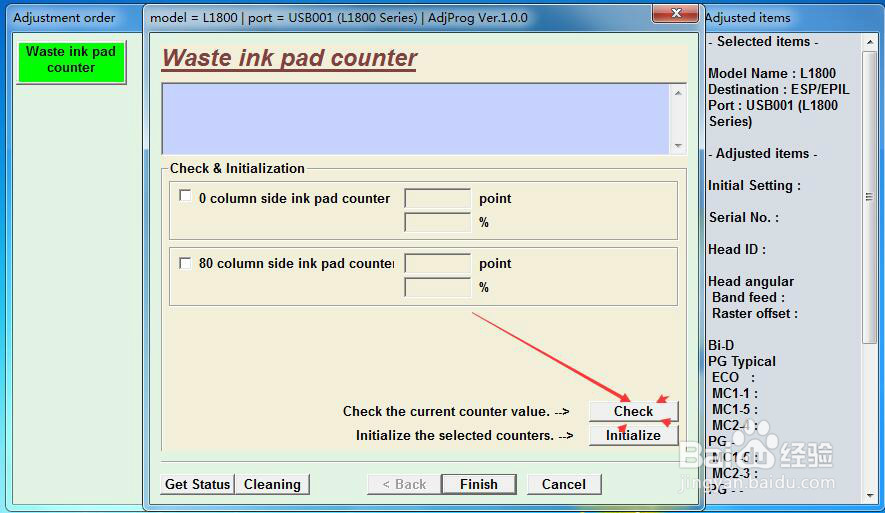Click the Cancel button

point(563,484)
